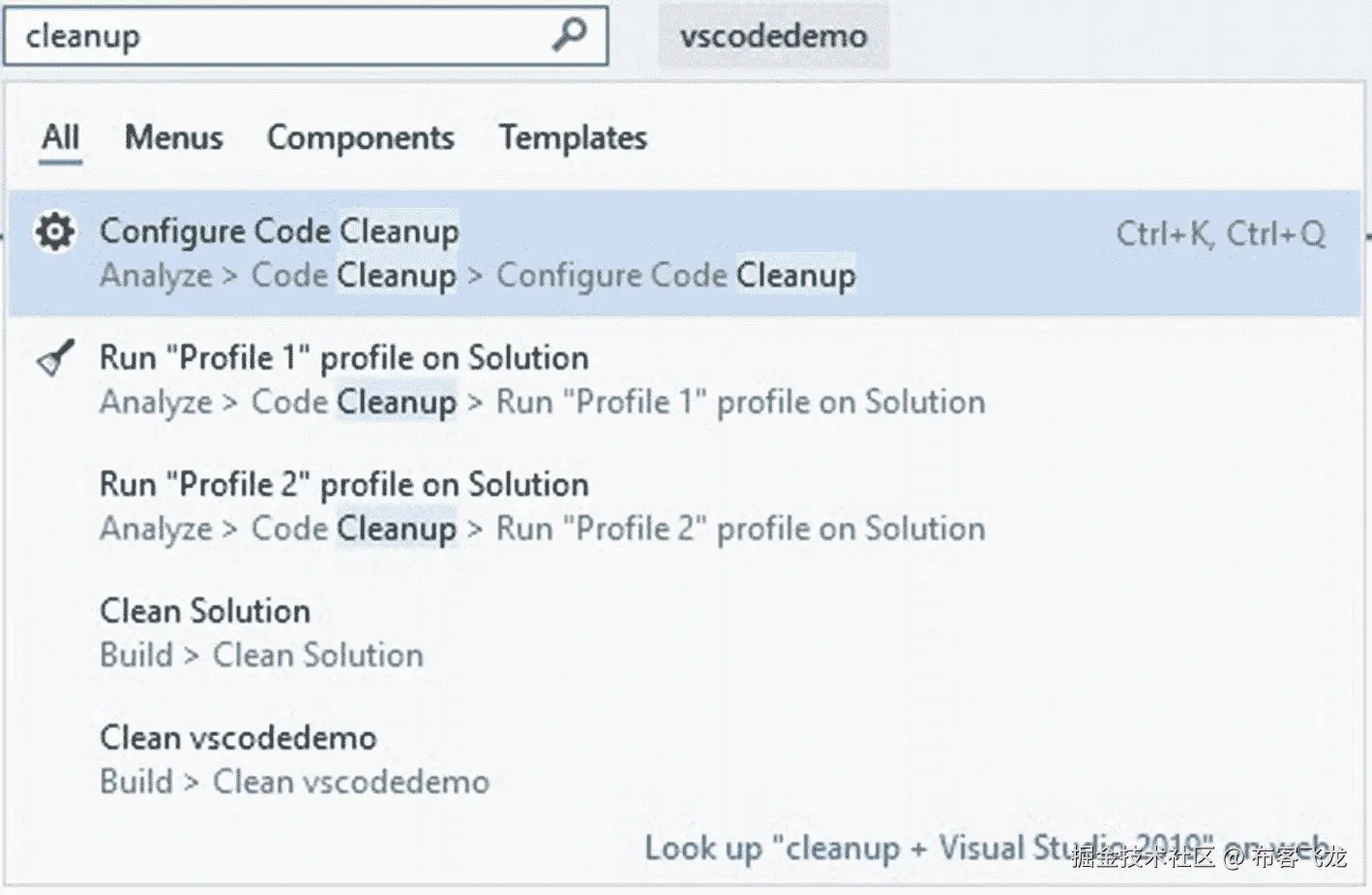Show the Templates results tab
Screen dimensions: 1372x895
(573, 137)
